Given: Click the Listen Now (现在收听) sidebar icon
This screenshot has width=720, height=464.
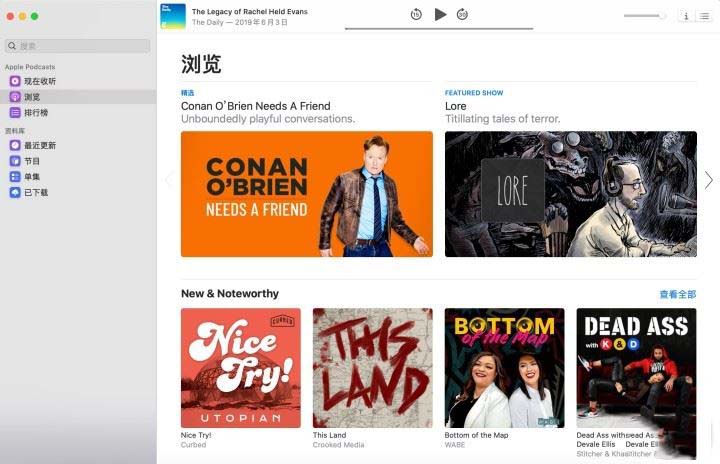Looking at the screenshot, I should [15, 81].
